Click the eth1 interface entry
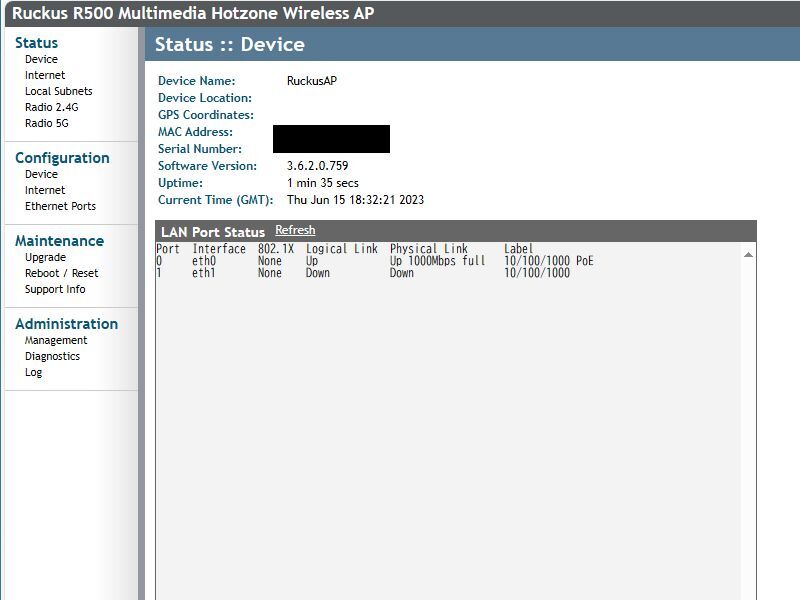The height and width of the screenshot is (600, 800). coord(204,273)
